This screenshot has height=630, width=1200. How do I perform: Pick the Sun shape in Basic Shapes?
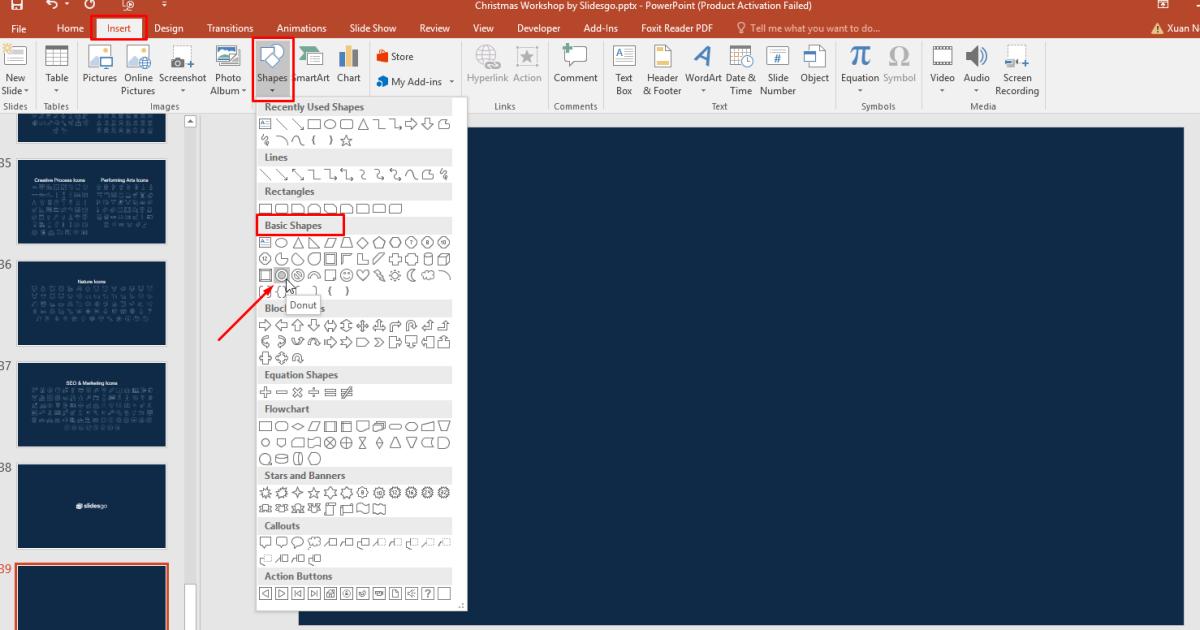(395, 275)
